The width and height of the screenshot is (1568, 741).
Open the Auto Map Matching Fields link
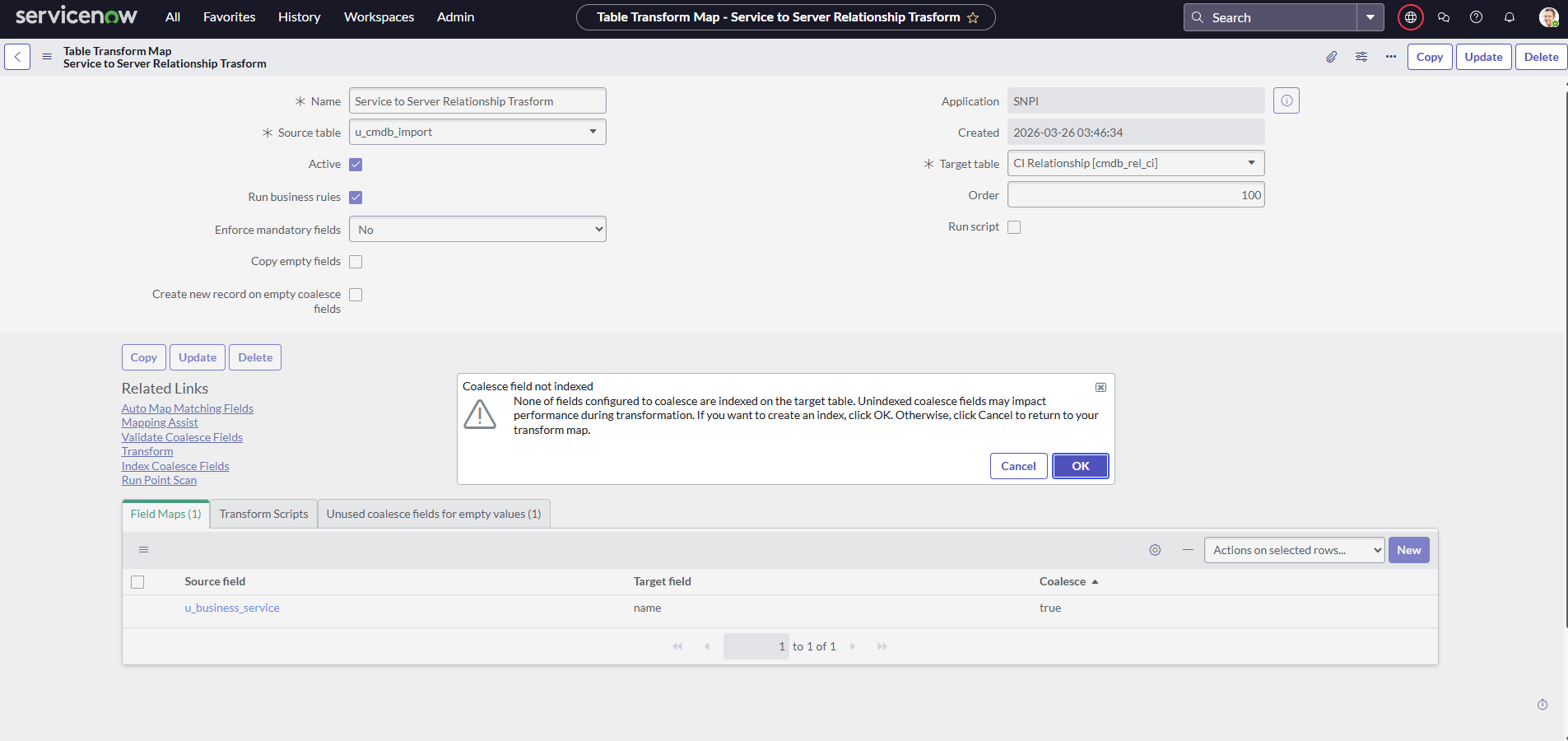point(188,408)
